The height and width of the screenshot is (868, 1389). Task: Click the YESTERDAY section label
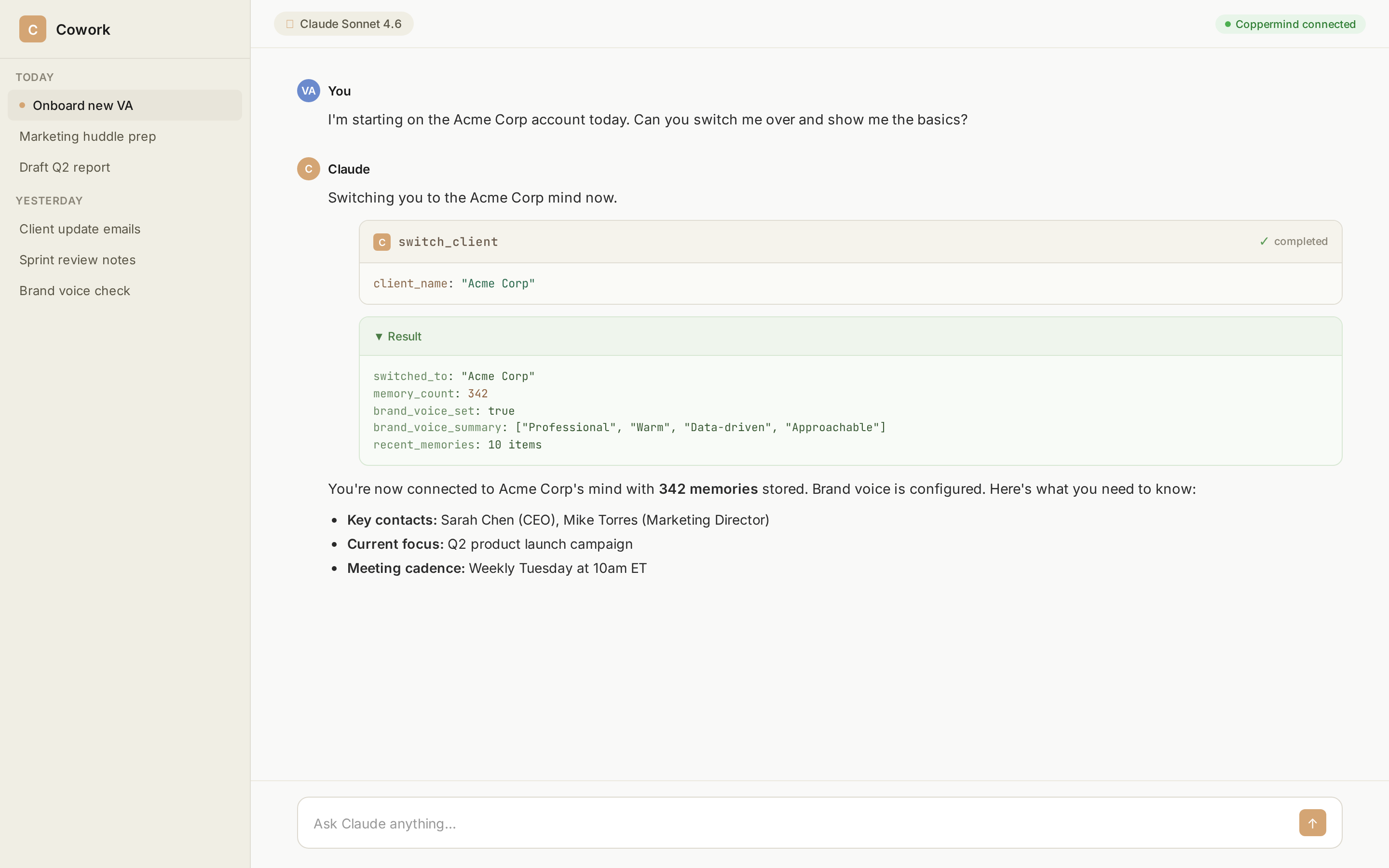(x=49, y=201)
